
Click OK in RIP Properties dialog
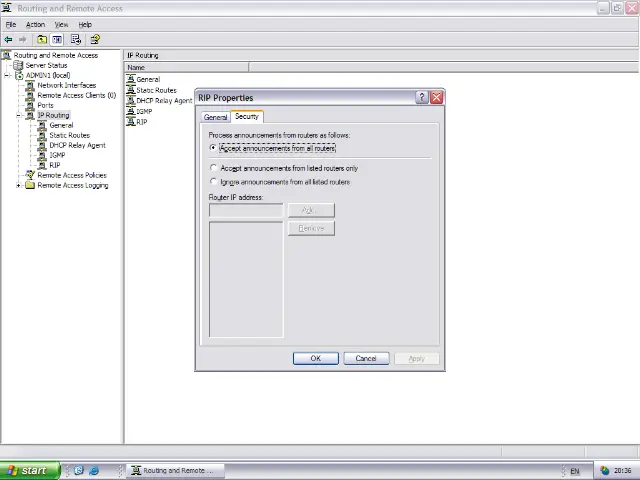pos(316,358)
